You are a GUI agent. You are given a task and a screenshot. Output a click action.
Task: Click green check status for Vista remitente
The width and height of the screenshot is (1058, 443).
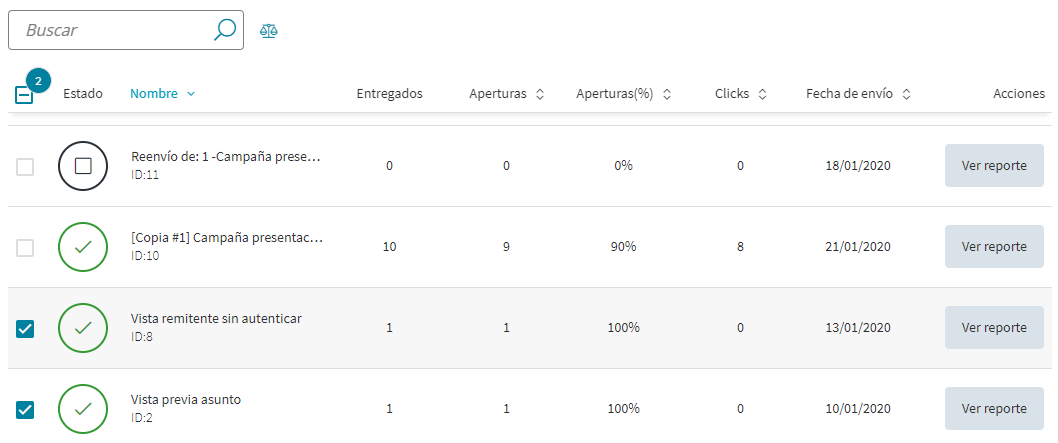[83, 328]
